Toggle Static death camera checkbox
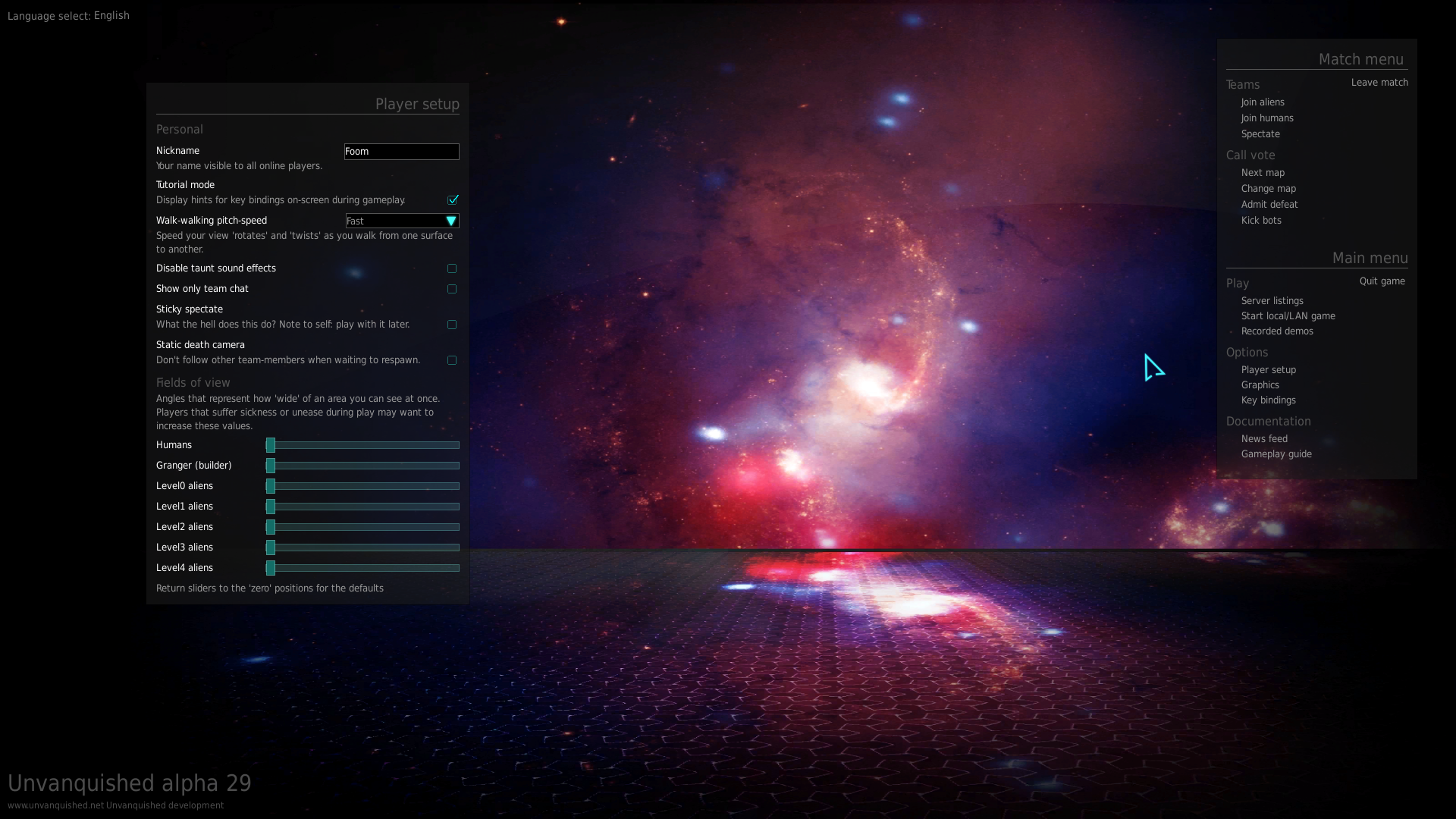This screenshot has width=1456, height=819. (x=452, y=360)
